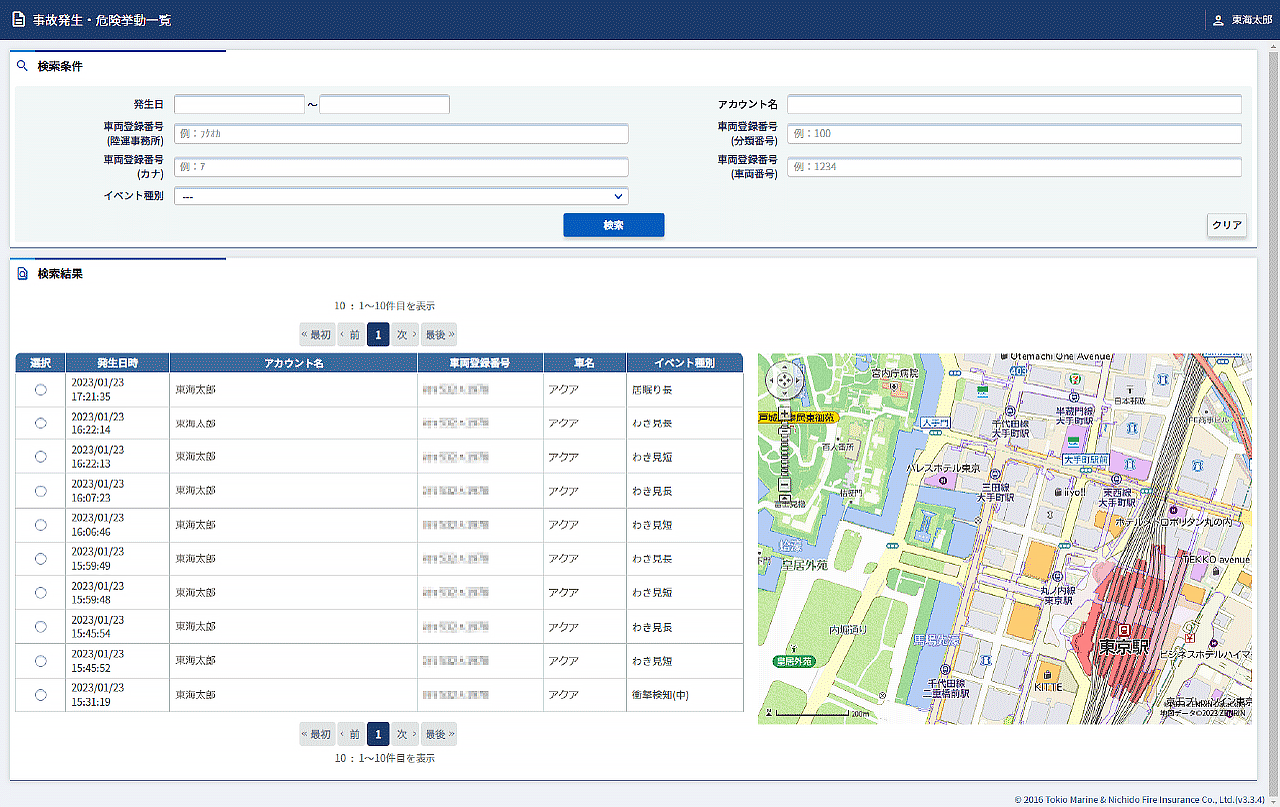Viewport: 1280px width, 807px height.
Task: Go to 次 page in top pagination
Action: (x=405, y=335)
